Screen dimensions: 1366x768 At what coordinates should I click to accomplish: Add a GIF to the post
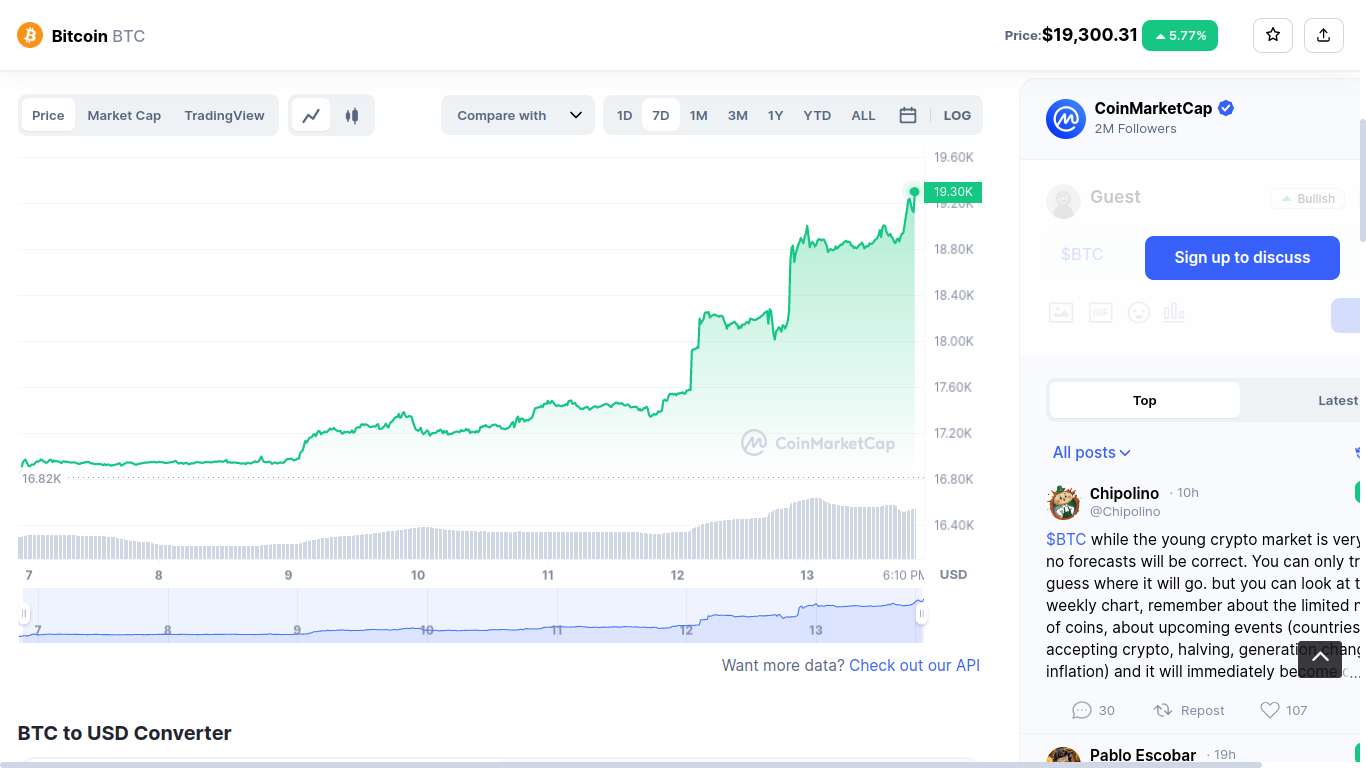click(x=1100, y=313)
